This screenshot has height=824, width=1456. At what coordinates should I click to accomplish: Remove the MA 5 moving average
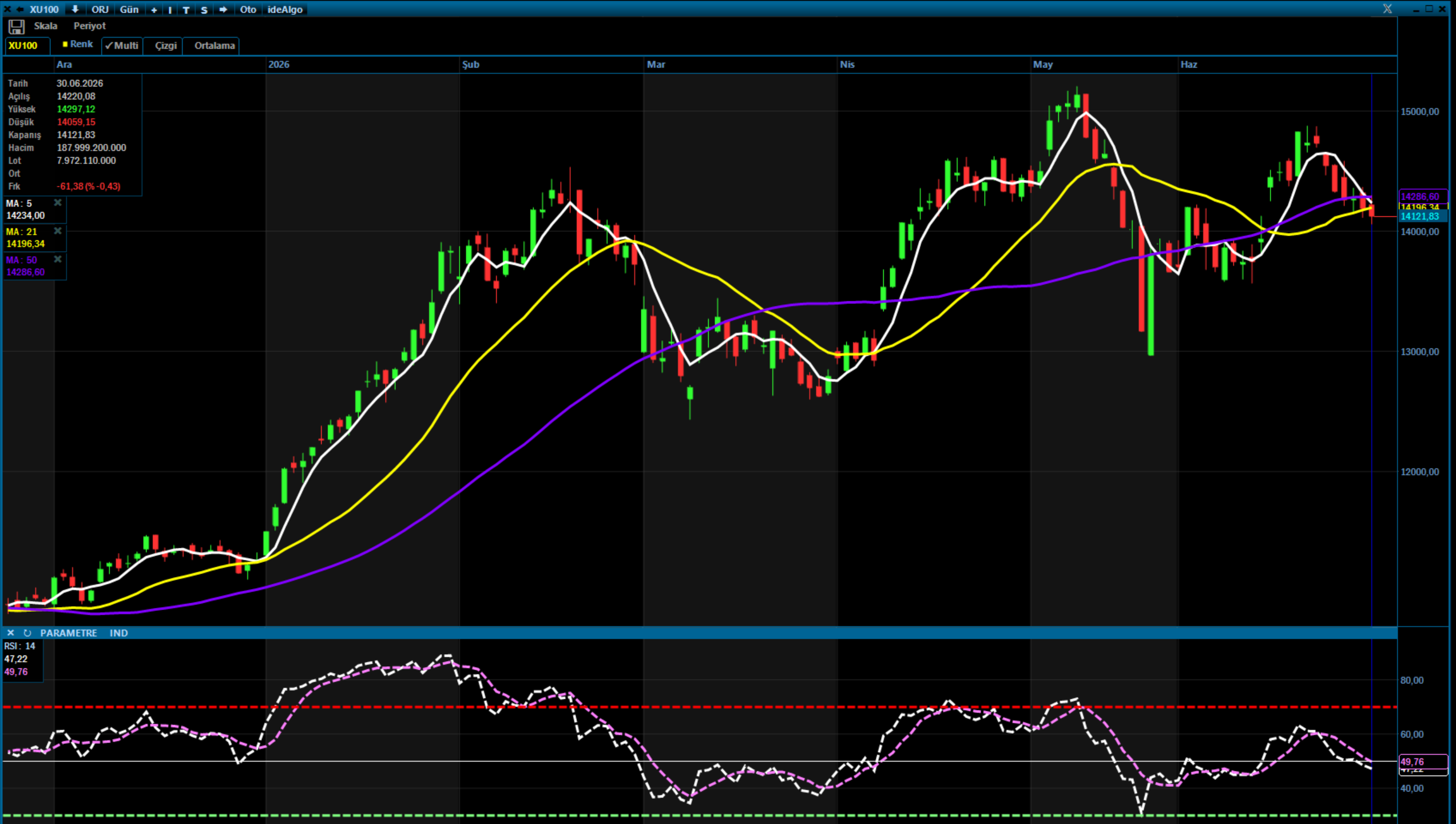tap(58, 203)
